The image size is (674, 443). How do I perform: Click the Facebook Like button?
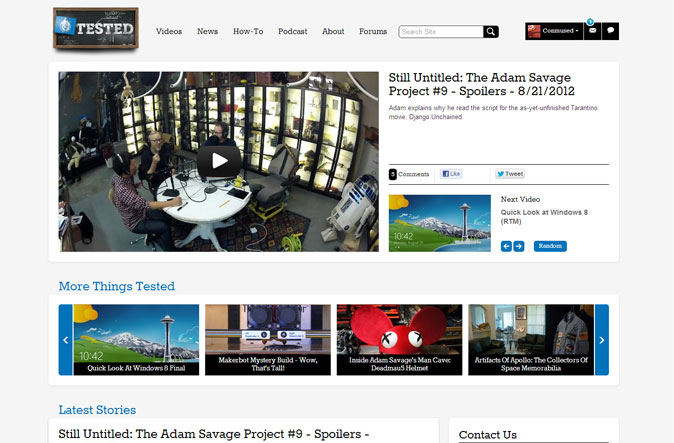point(451,174)
